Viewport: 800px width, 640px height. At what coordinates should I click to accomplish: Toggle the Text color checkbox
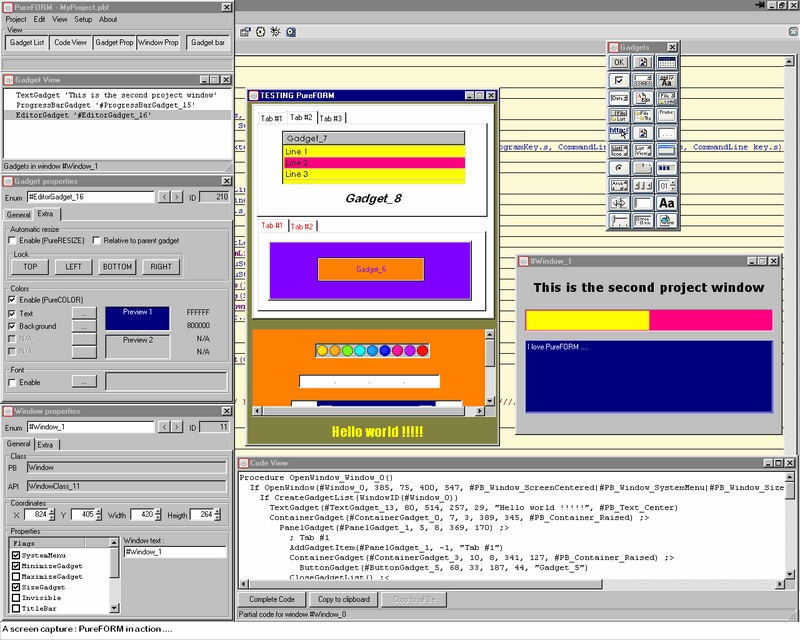coord(12,313)
